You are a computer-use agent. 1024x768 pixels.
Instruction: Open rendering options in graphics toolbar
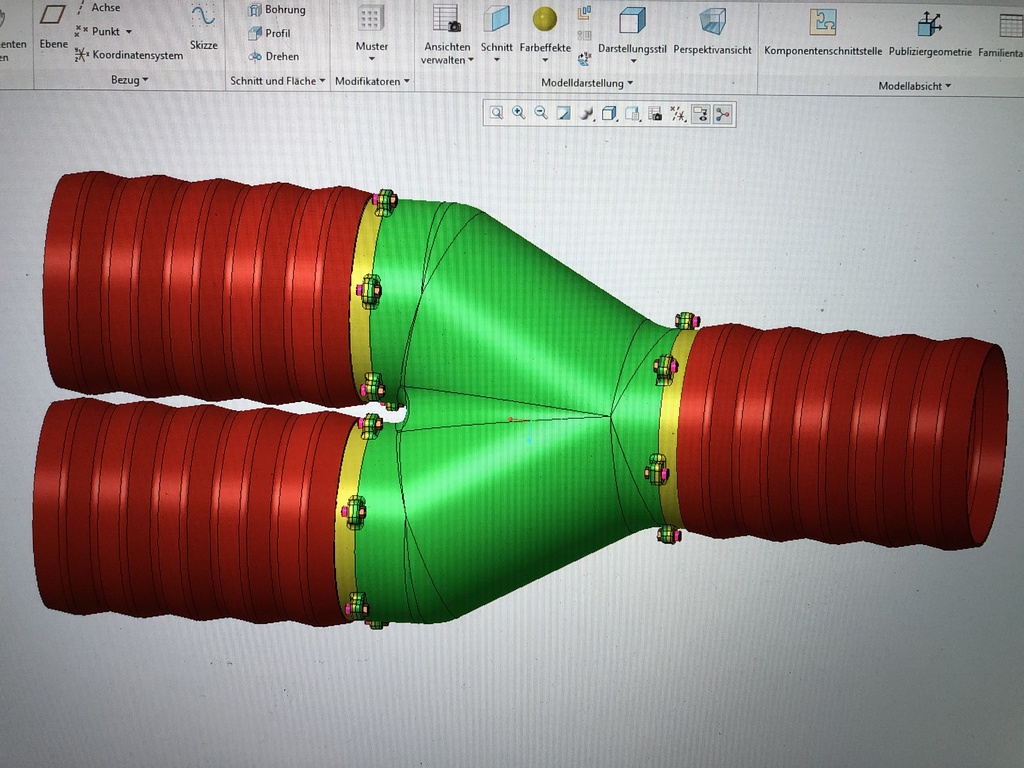(586, 114)
